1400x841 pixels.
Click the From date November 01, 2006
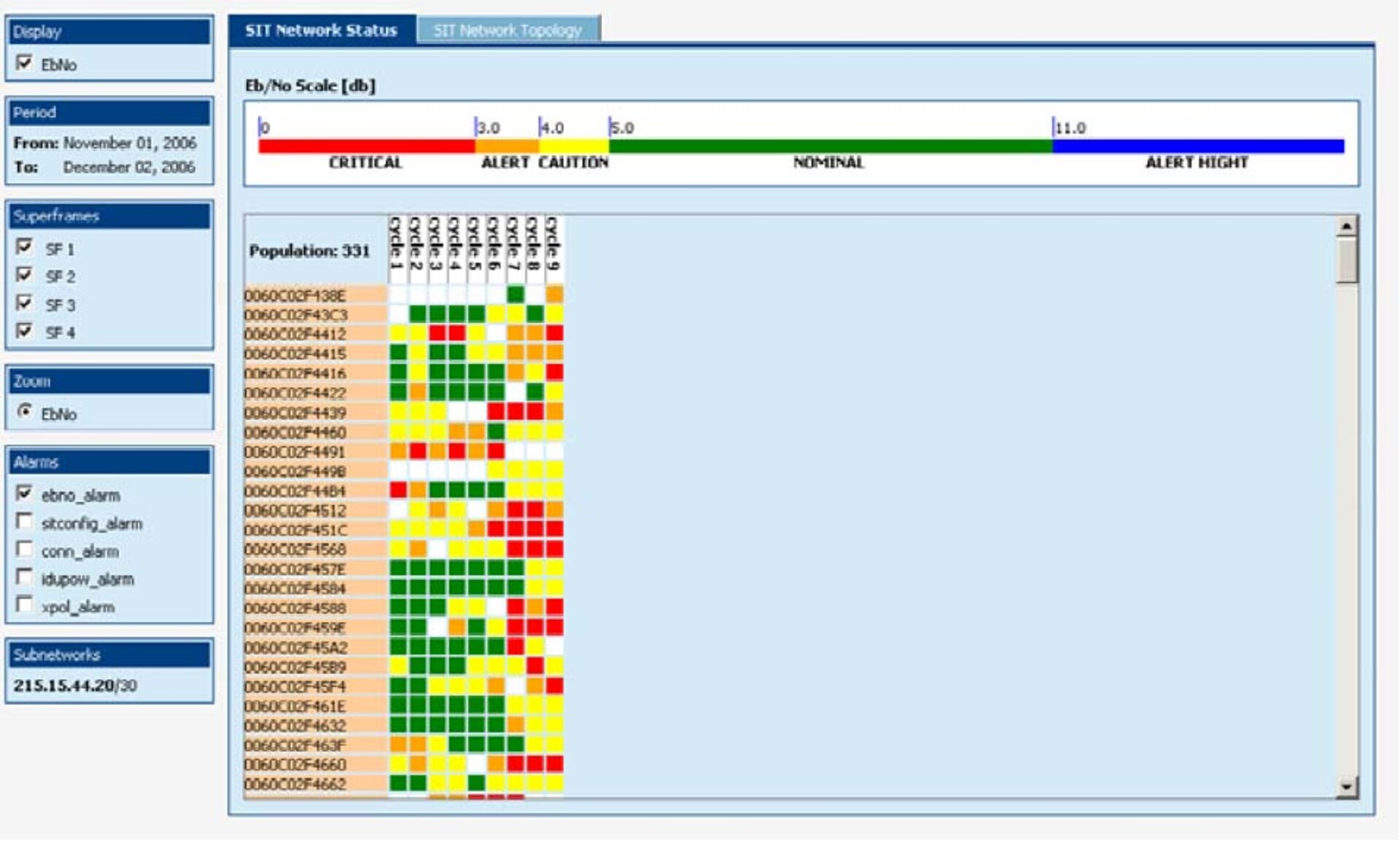[129, 143]
